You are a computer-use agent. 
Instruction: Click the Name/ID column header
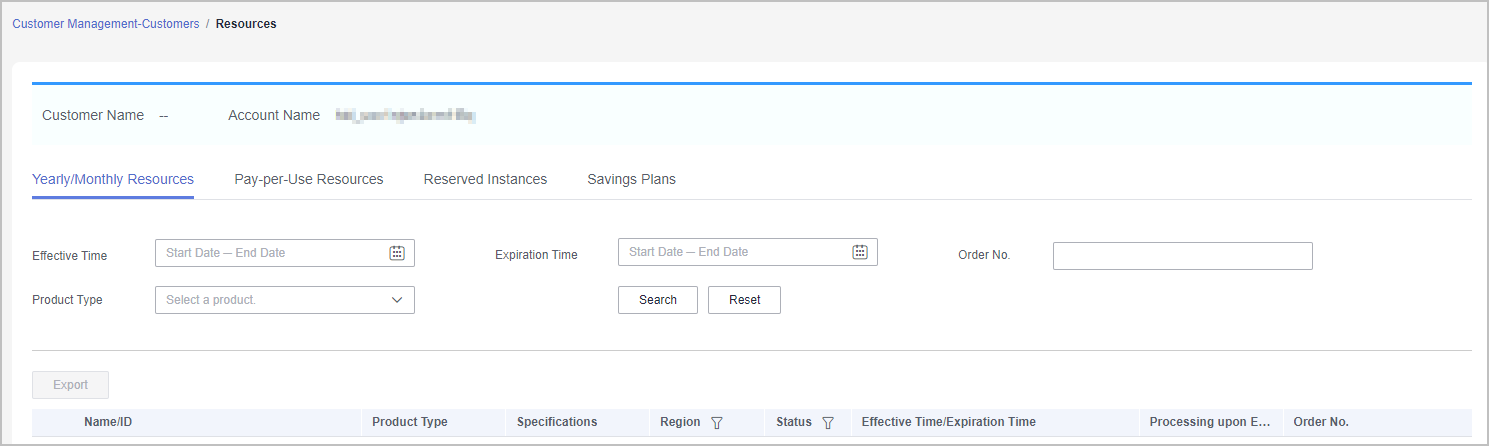tap(108, 422)
